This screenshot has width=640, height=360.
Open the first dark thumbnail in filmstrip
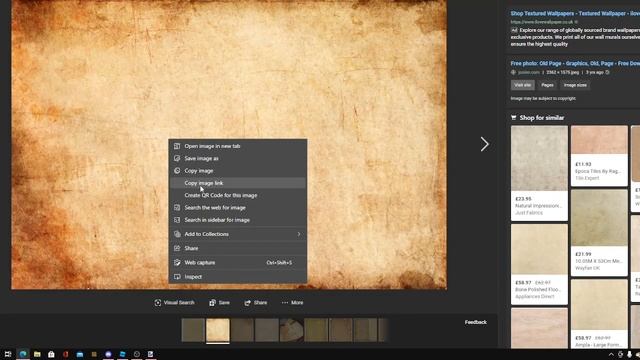(193, 330)
